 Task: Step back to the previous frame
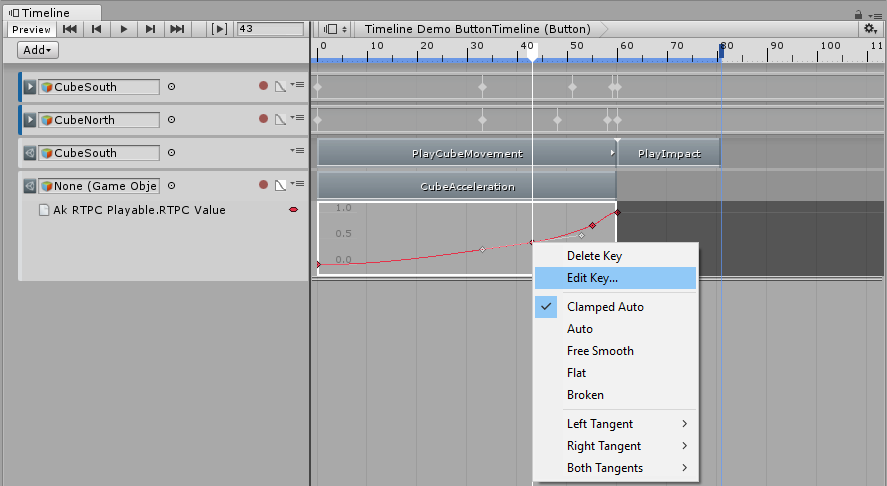(97, 29)
